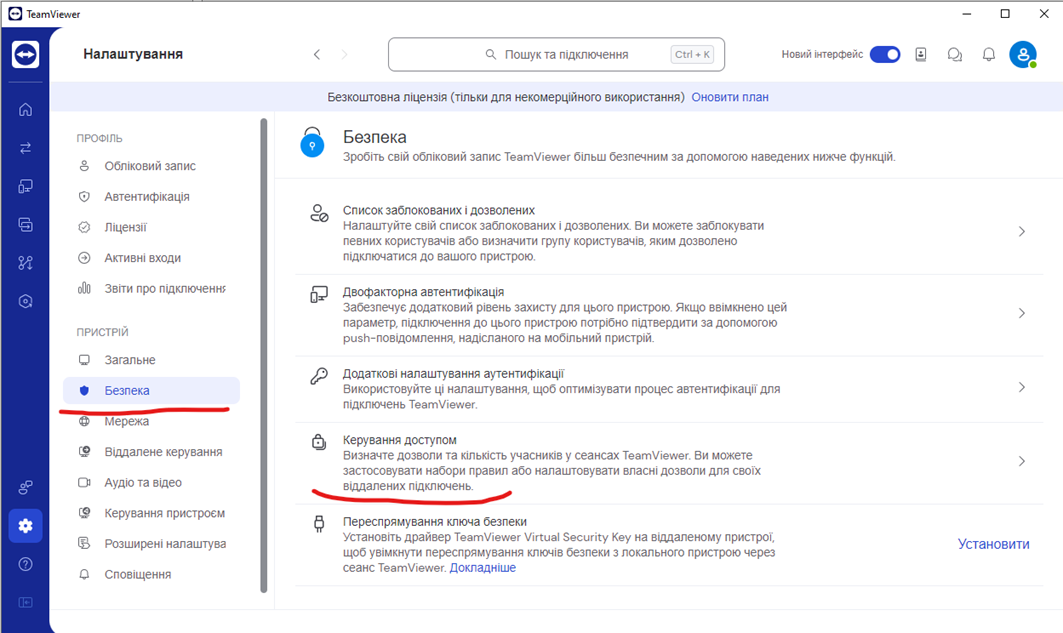
Task: Select Обліковий запис menu item
Action: pyautogui.click(x=150, y=166)
